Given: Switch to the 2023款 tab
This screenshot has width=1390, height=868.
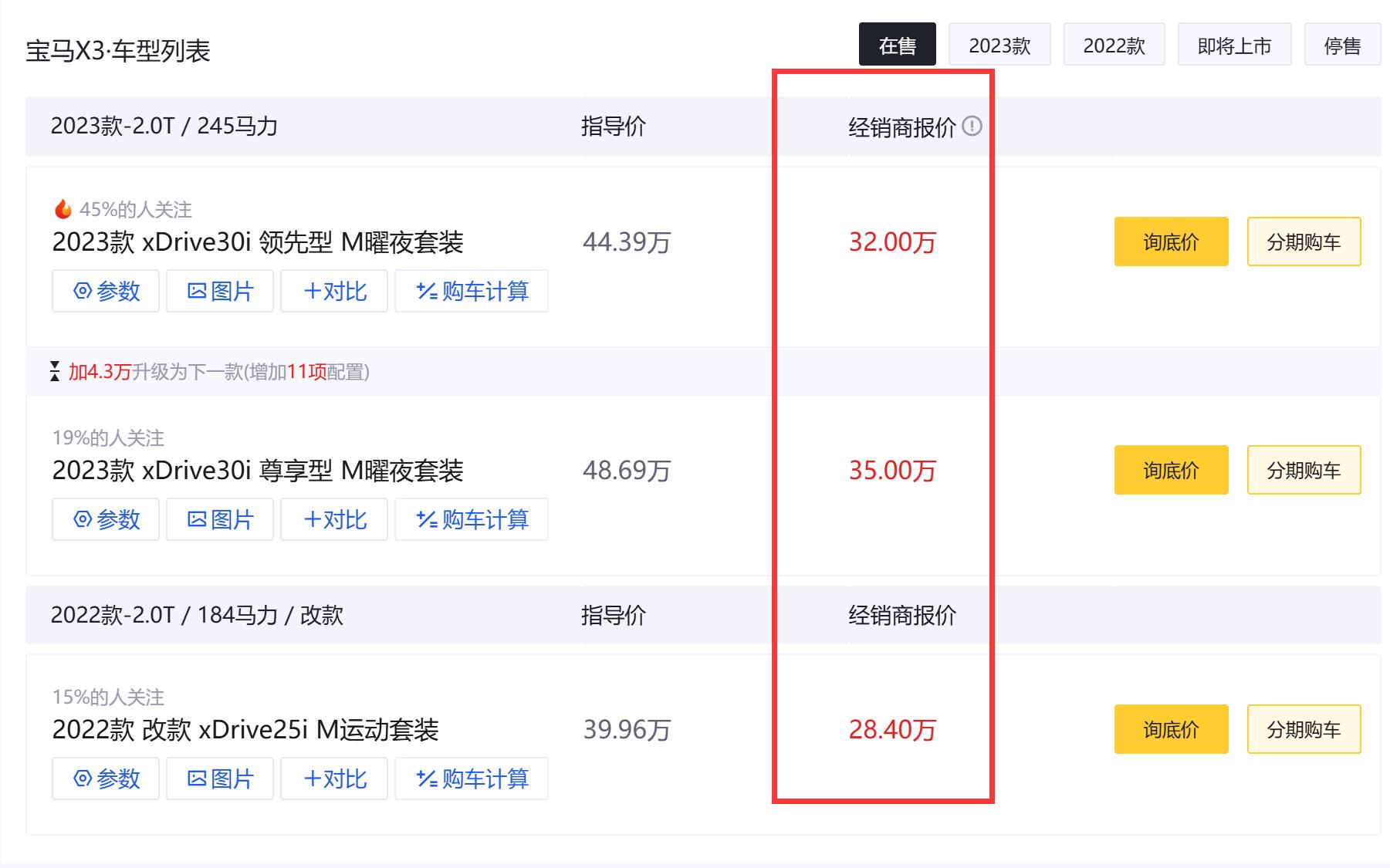Looking at the screenshot, I should [999, 45].
